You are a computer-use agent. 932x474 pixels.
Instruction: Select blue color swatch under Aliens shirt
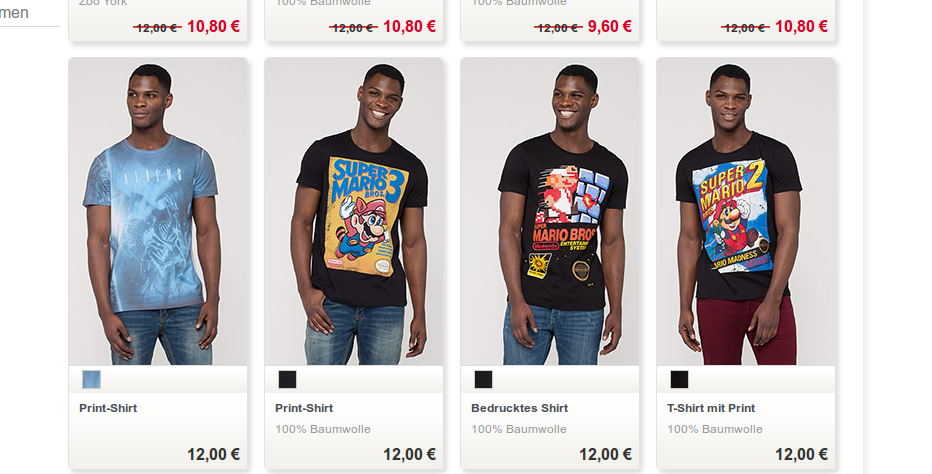click(92, 379)
